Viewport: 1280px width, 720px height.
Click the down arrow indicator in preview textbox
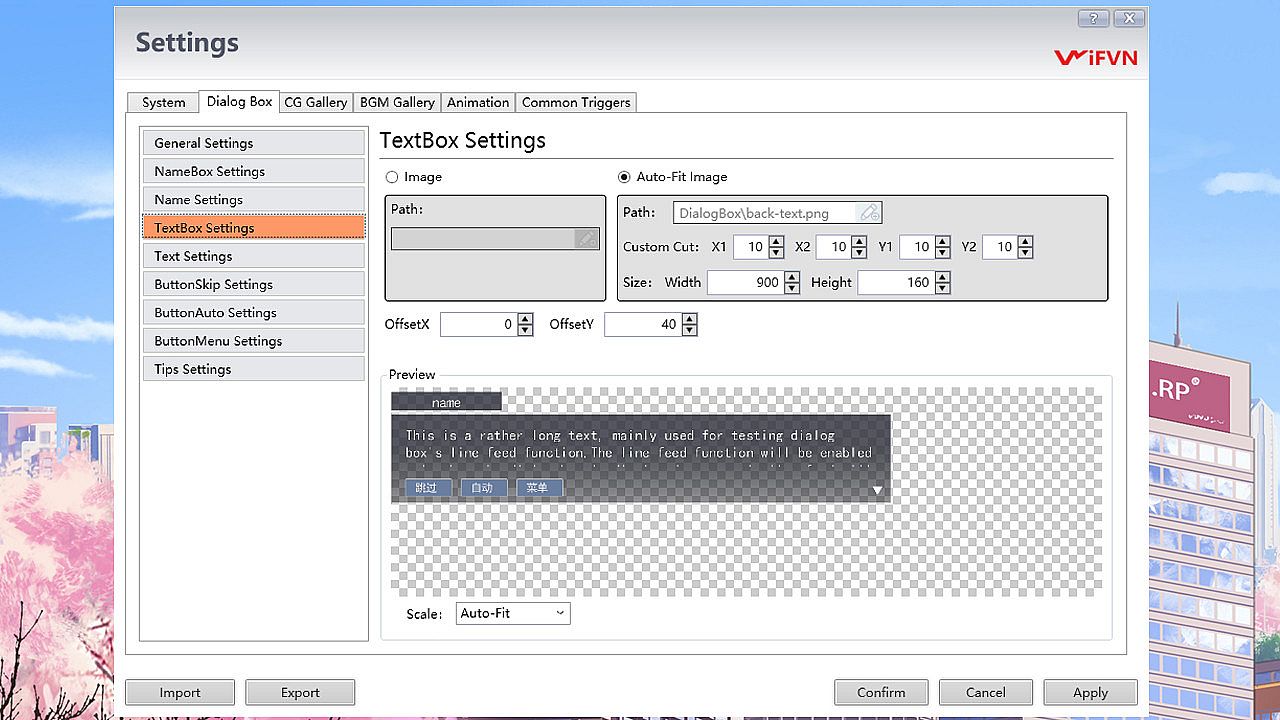[877, 490]
